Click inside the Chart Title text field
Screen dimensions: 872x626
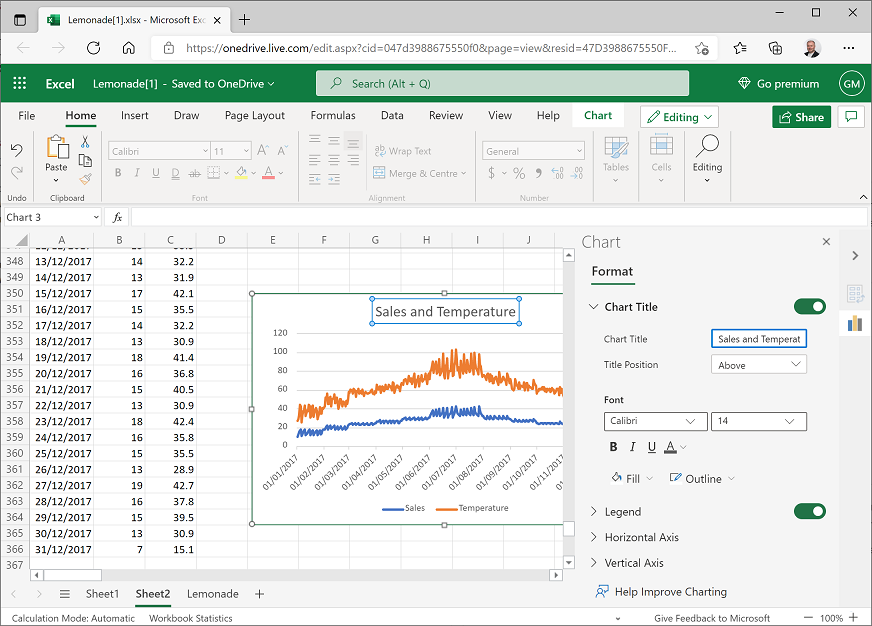click(758, 338)
